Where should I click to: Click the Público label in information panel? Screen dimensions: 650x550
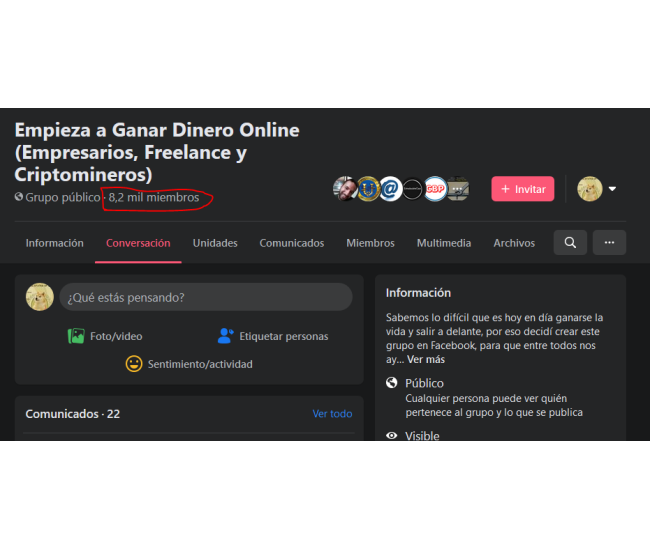click(x=424, y=383)
